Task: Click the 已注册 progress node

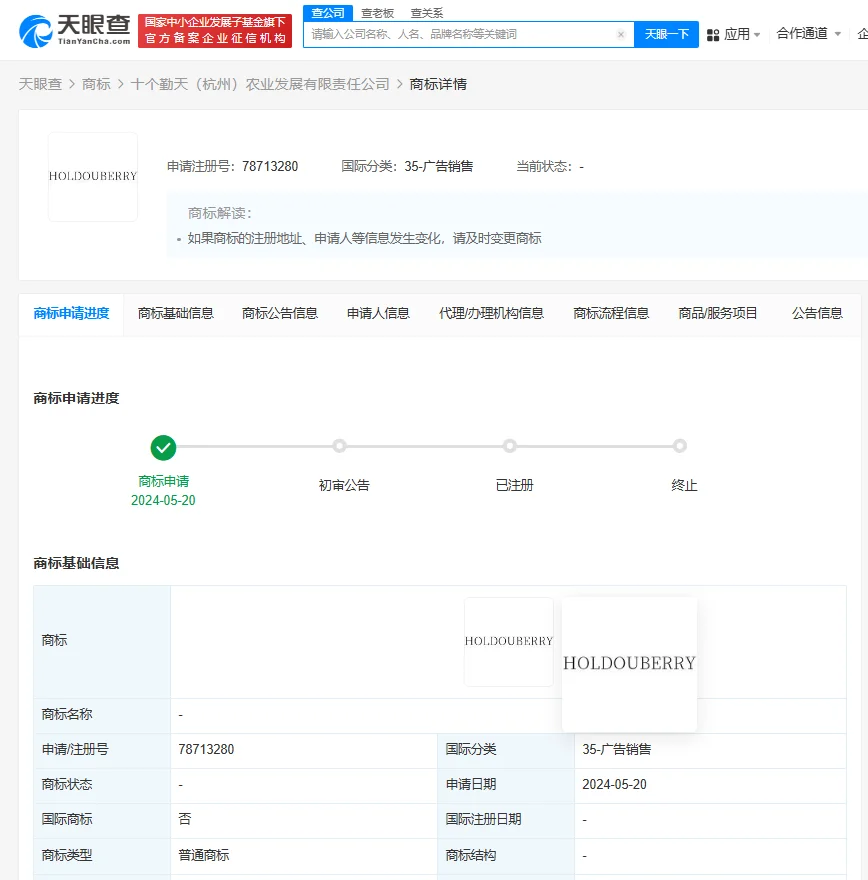Action: (510, 446)
